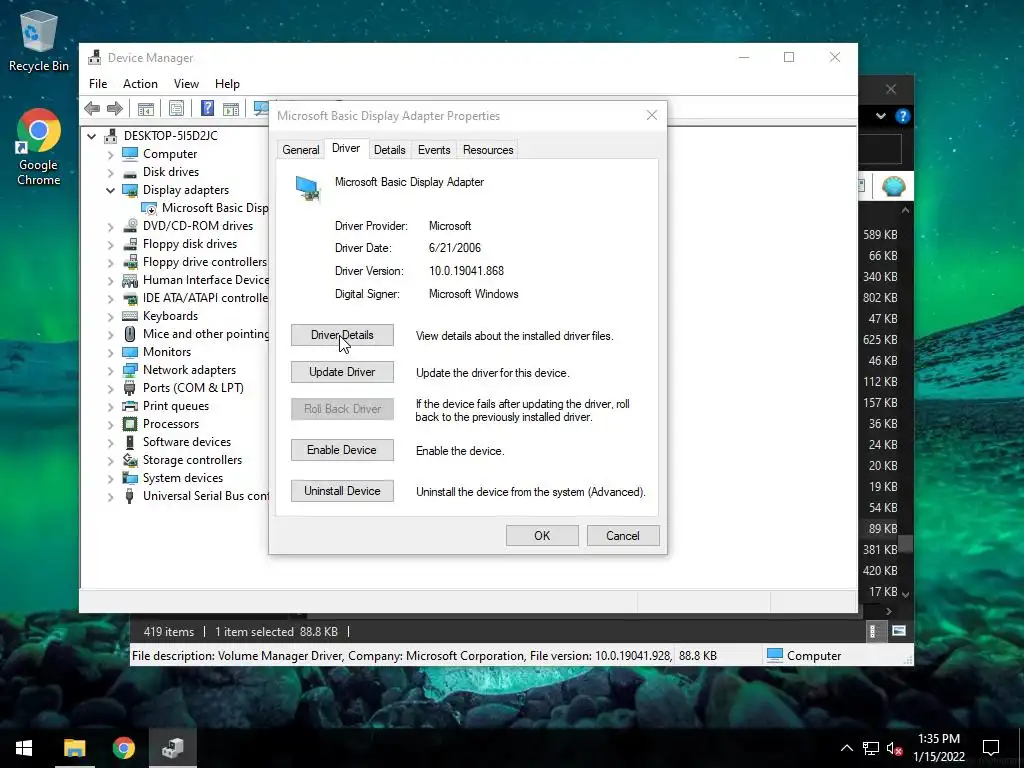The height and width of the screenshot is (768, 1024).
Task: Open the Recycle Bin desktop icon
Action: pos(39,42)
